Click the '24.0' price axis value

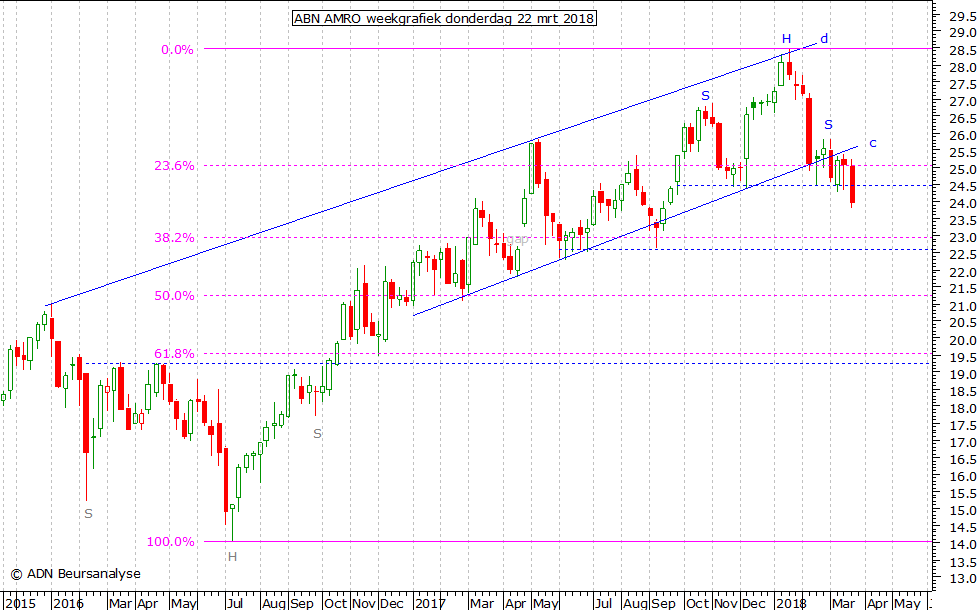[963, 204]
